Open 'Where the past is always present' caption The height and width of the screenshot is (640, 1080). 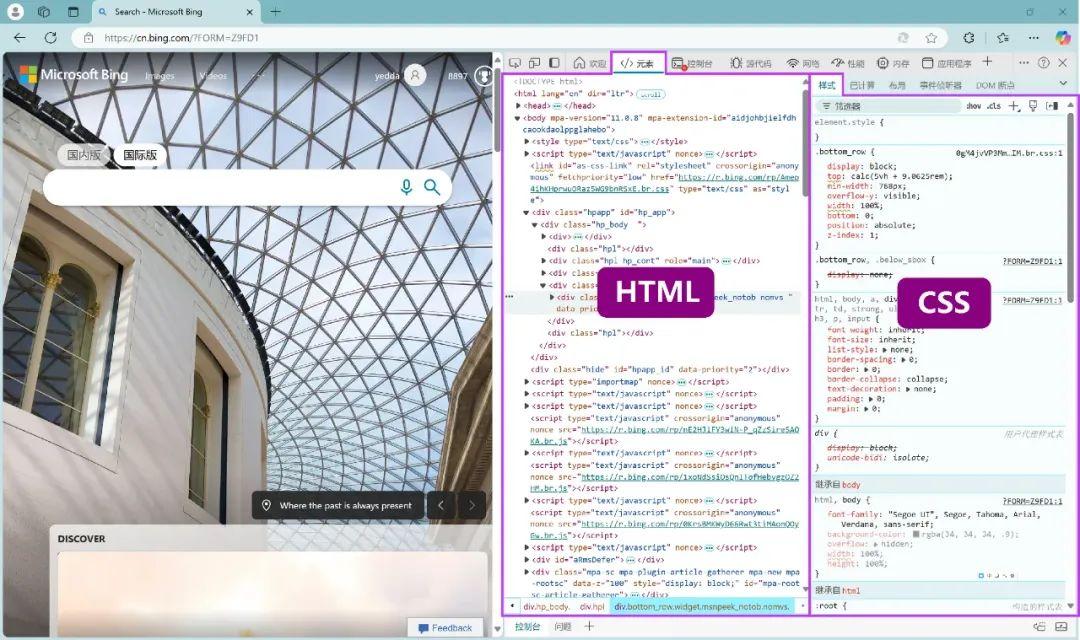pos(338,505)
